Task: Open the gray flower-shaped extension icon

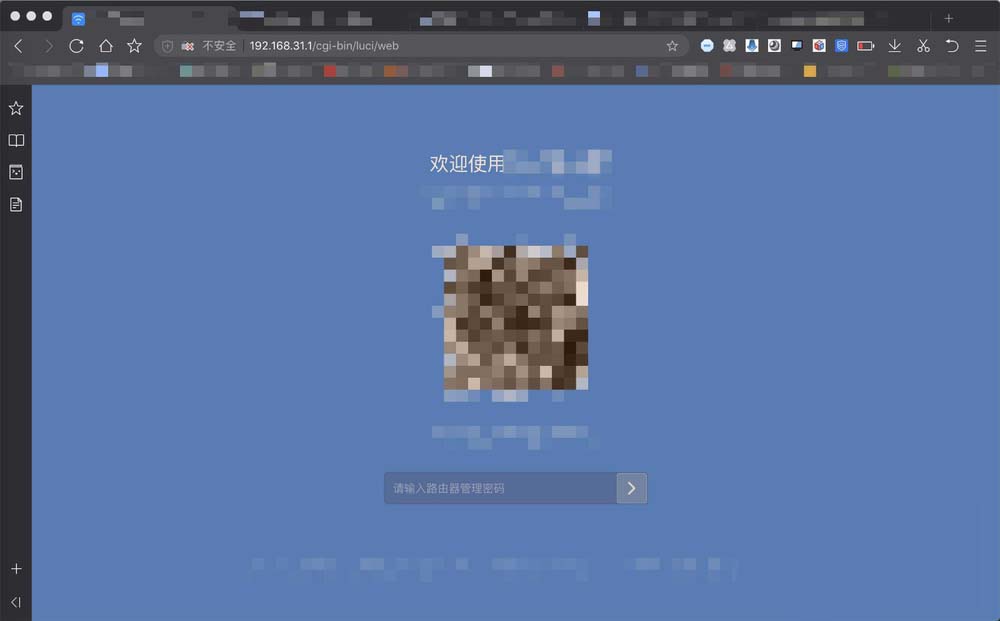Action: click(x=729, y=45)
